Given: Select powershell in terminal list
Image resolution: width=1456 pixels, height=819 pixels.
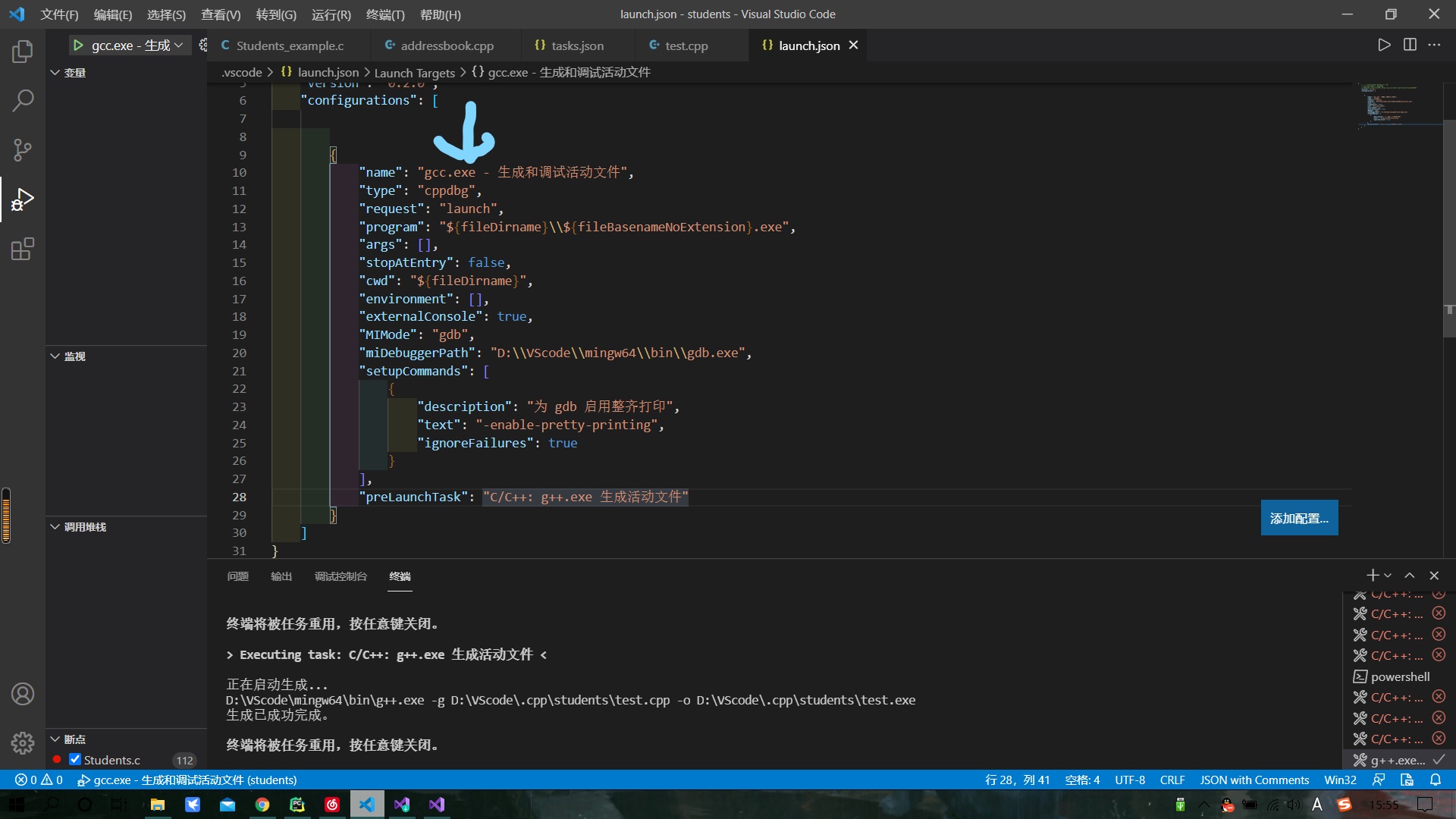Looking at the screenshot, I should click(x=1399, y=676).
